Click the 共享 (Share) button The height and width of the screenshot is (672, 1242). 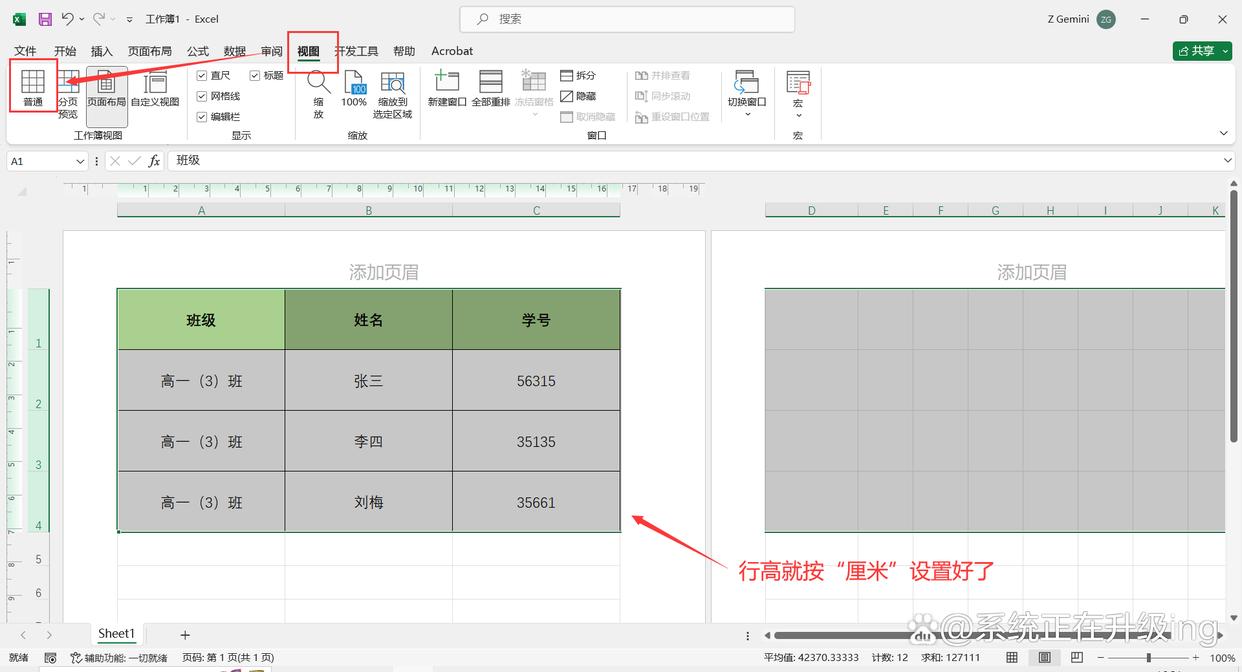1202,51
